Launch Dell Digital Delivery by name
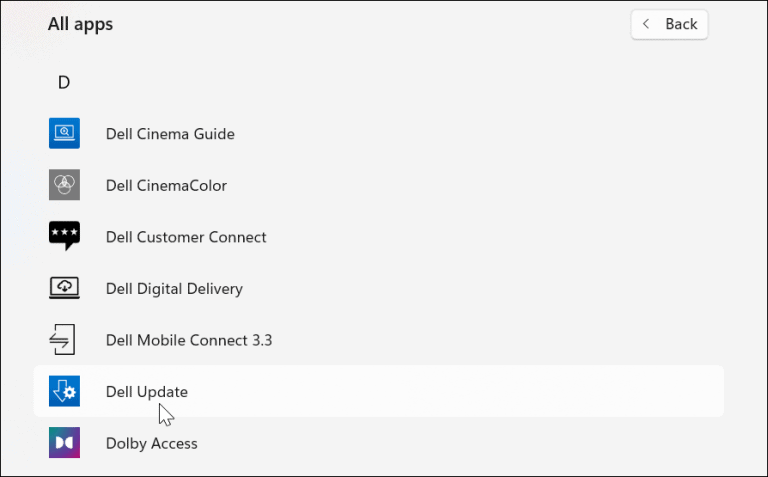This screenshot has width=768, height=477. coord(174,288)
